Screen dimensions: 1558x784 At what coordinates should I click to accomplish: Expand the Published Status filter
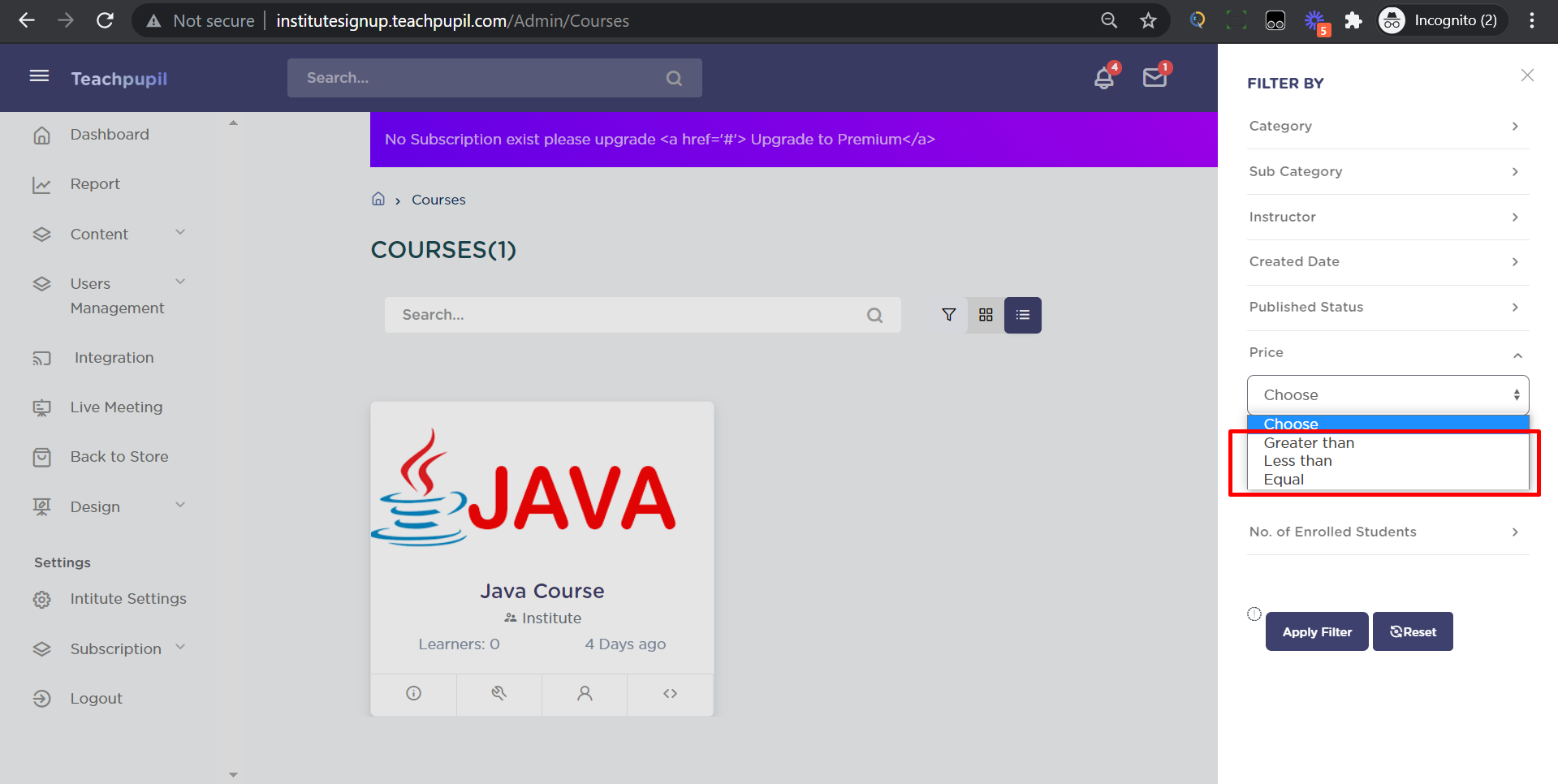(x=1388, y=307)
